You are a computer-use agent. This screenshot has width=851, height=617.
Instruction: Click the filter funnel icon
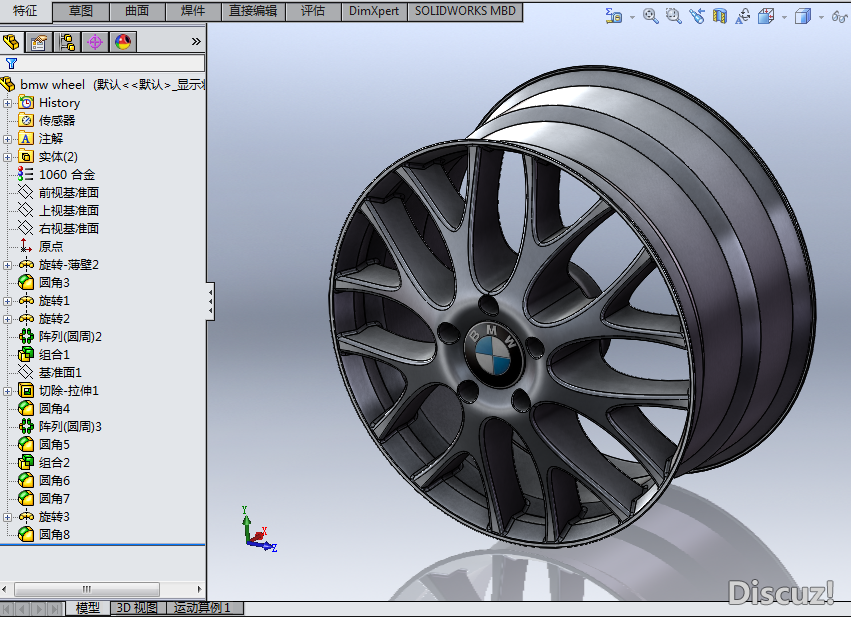[11, 63]
